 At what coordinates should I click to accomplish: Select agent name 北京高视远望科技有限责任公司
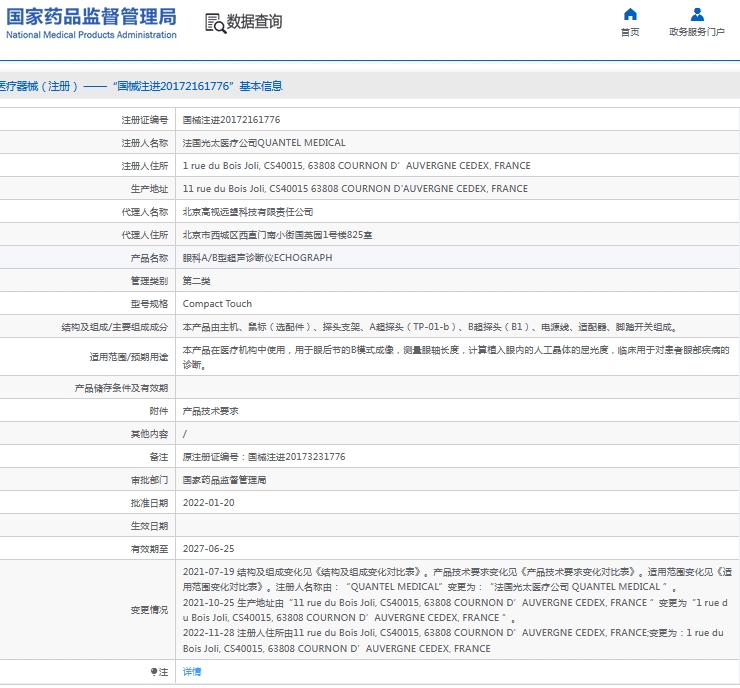coord(248,212)
